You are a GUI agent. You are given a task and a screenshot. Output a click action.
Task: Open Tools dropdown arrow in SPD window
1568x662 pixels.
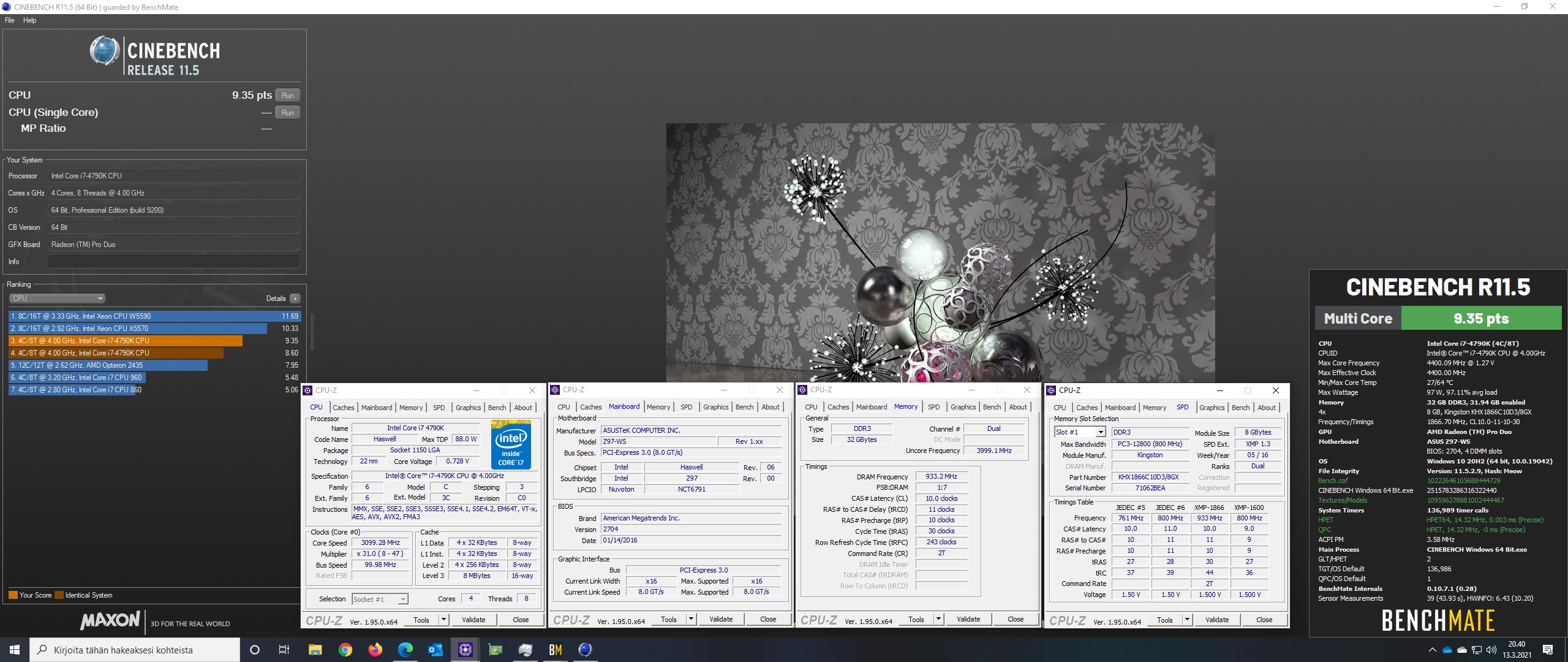(1187, 620)
